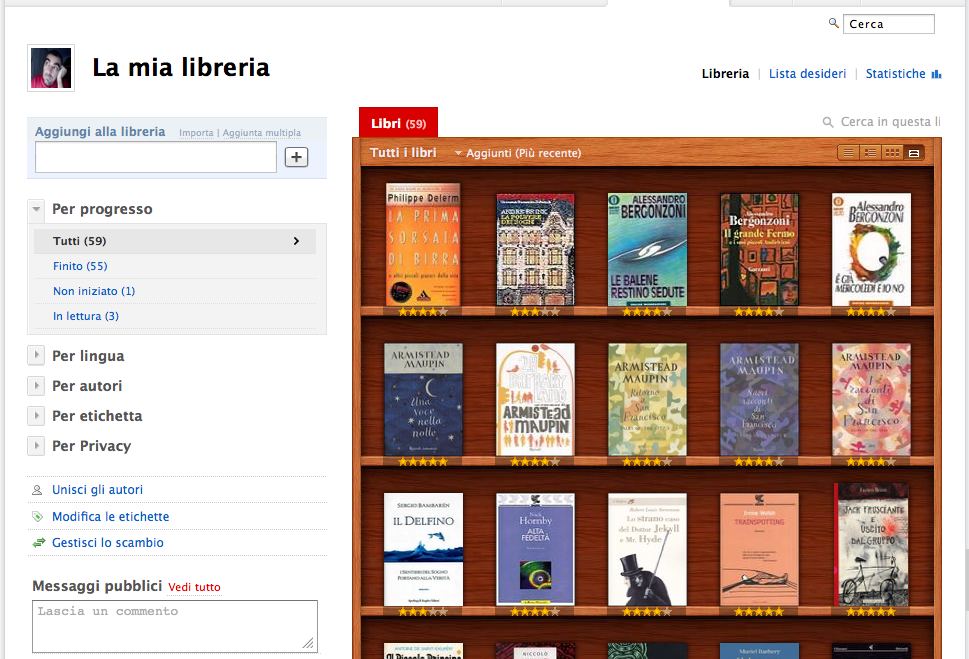Click Vedi tutto next to Messaggi pubblici

tap(194, 587)
